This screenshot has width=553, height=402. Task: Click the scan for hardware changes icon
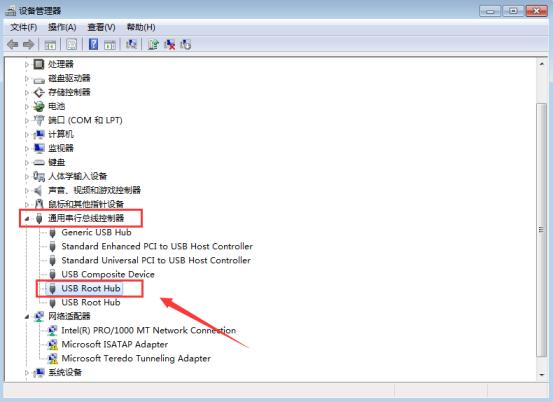[131, 44]
